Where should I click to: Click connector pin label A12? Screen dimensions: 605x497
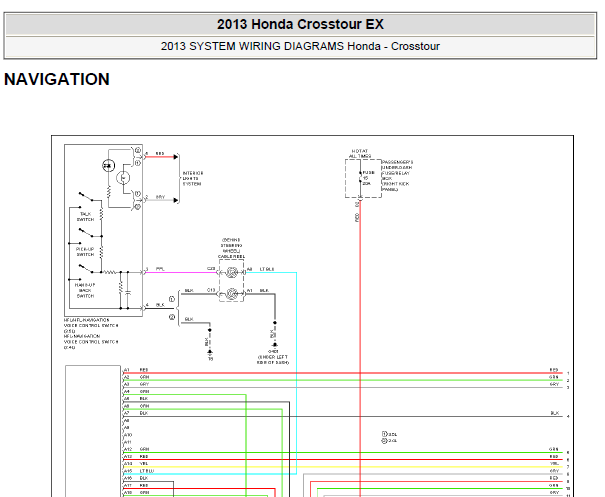(x=128, y=449)
